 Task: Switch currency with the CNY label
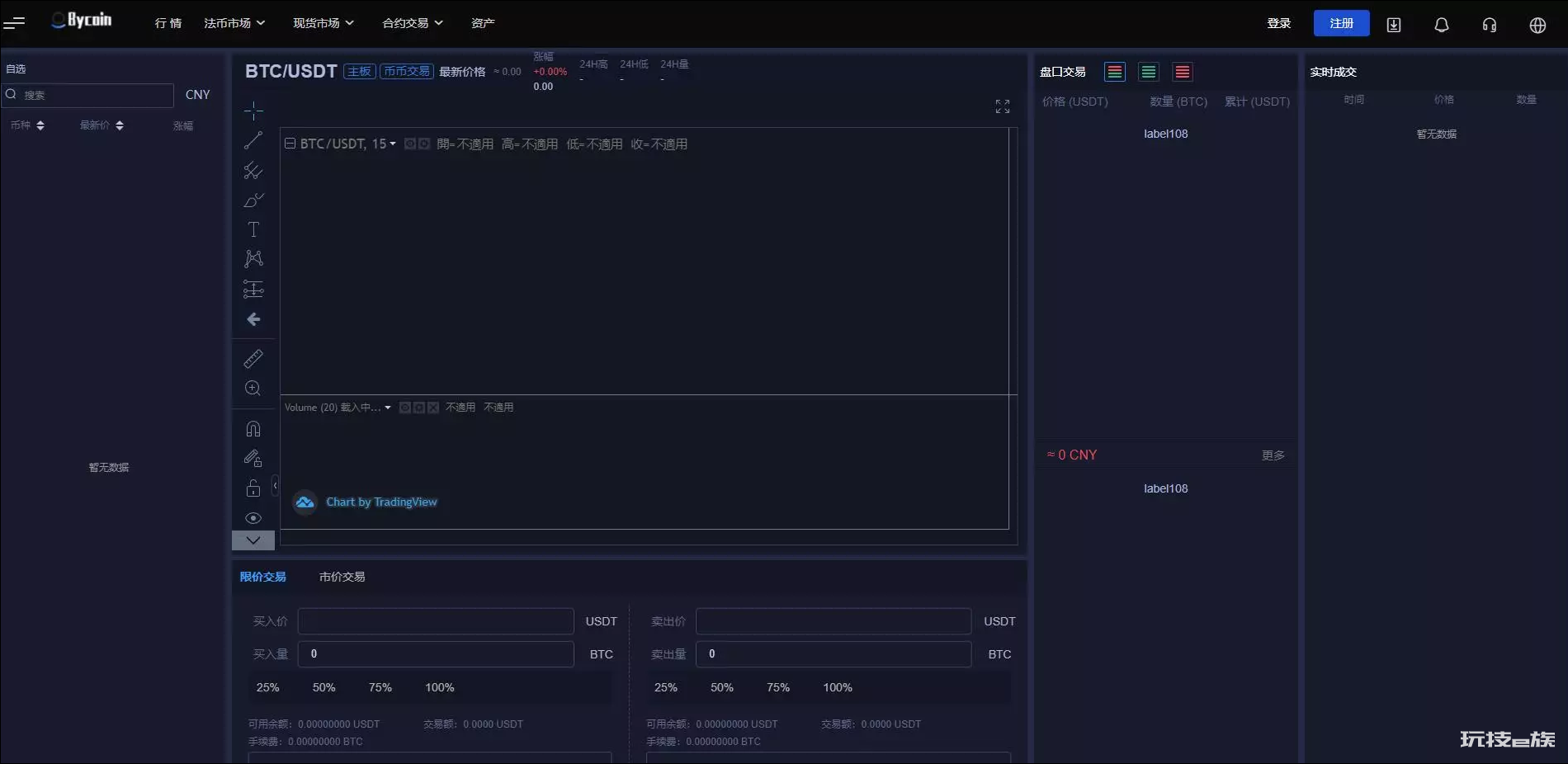point(198,95)
